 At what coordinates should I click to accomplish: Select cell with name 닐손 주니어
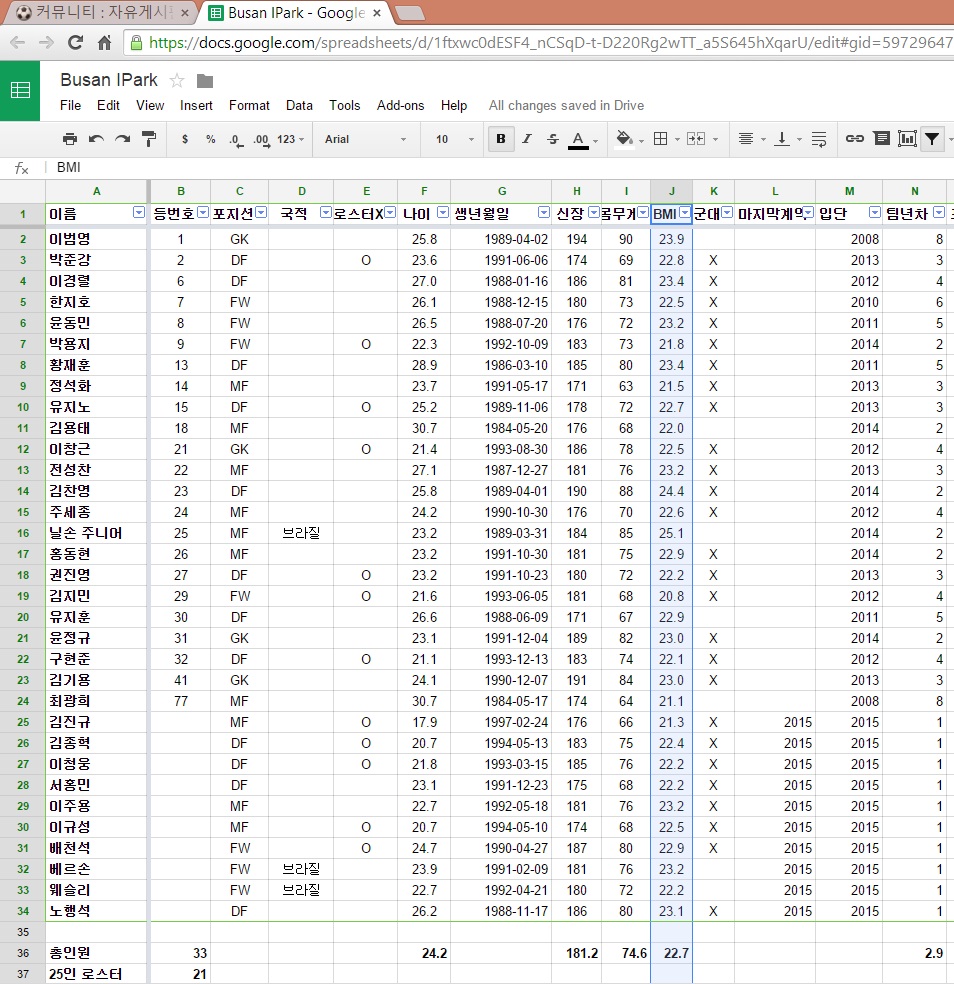point(97,533)
